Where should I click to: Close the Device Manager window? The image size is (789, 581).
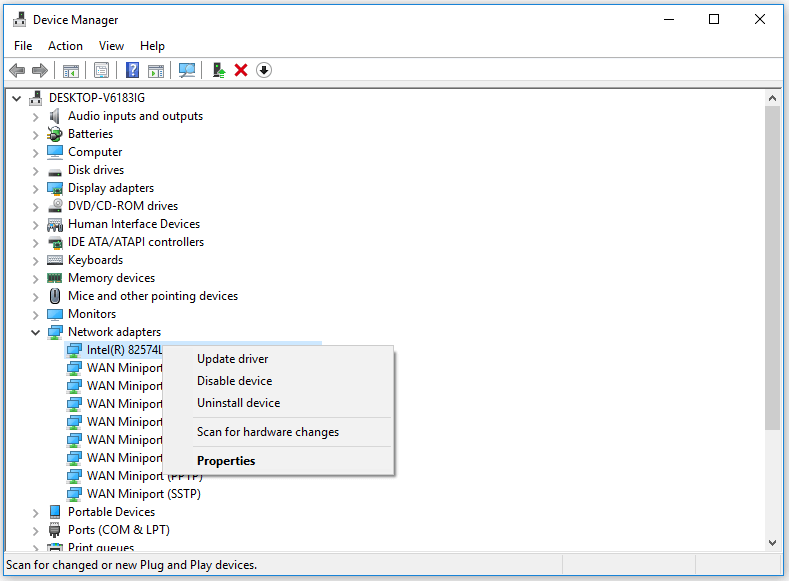pyautogui.click(x=760, y=19)
